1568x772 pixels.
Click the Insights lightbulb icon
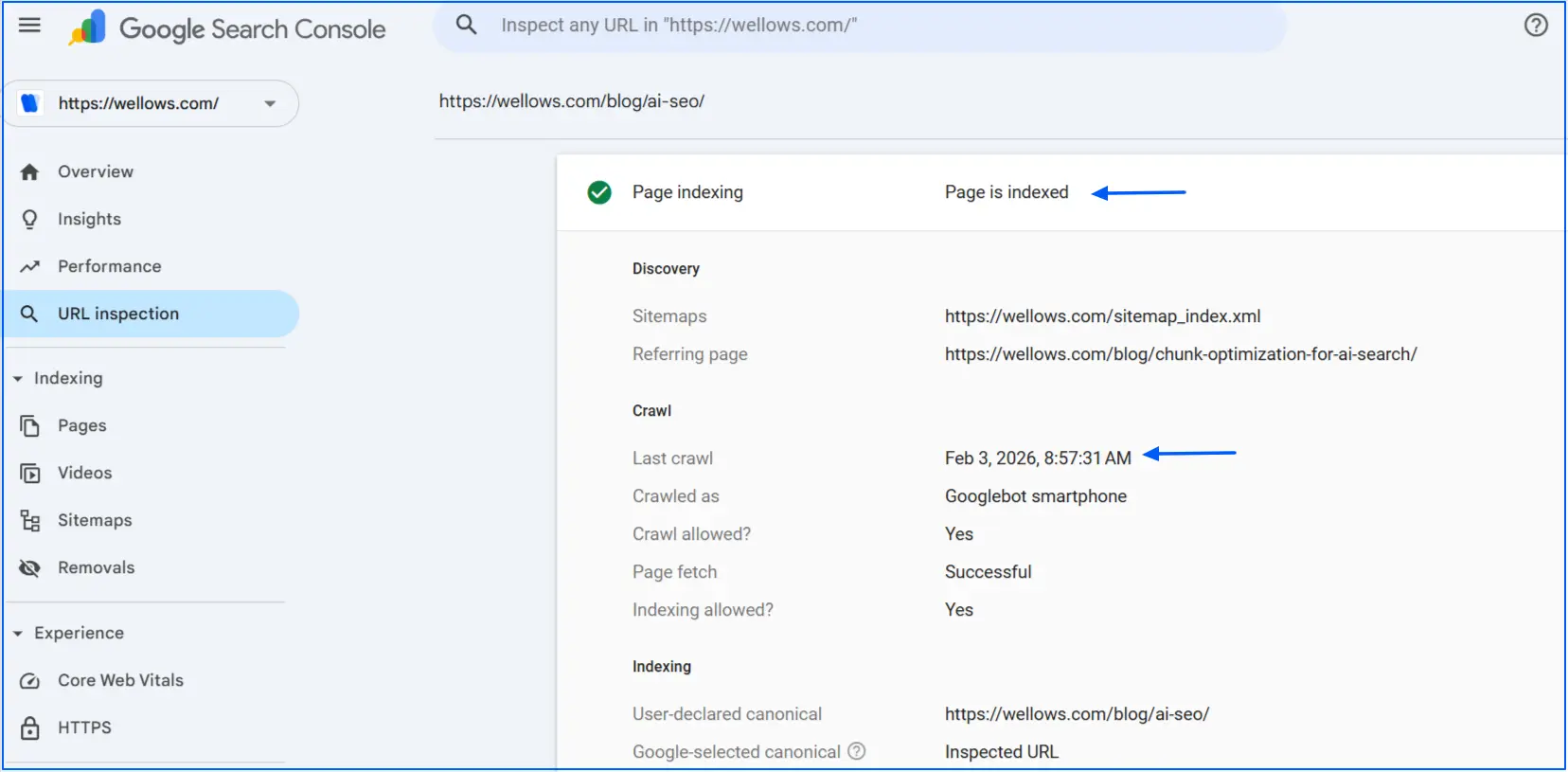29,220
